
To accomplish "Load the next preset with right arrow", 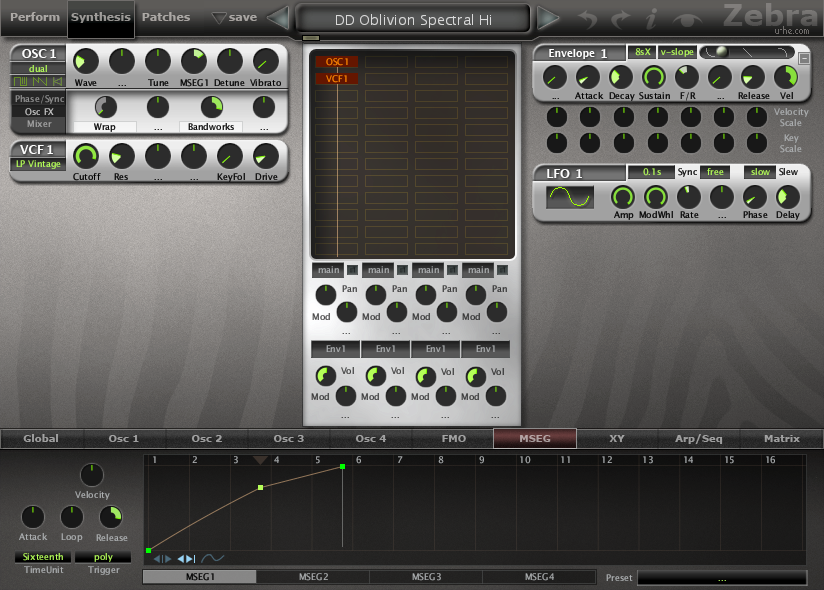I will coord(547,18).
